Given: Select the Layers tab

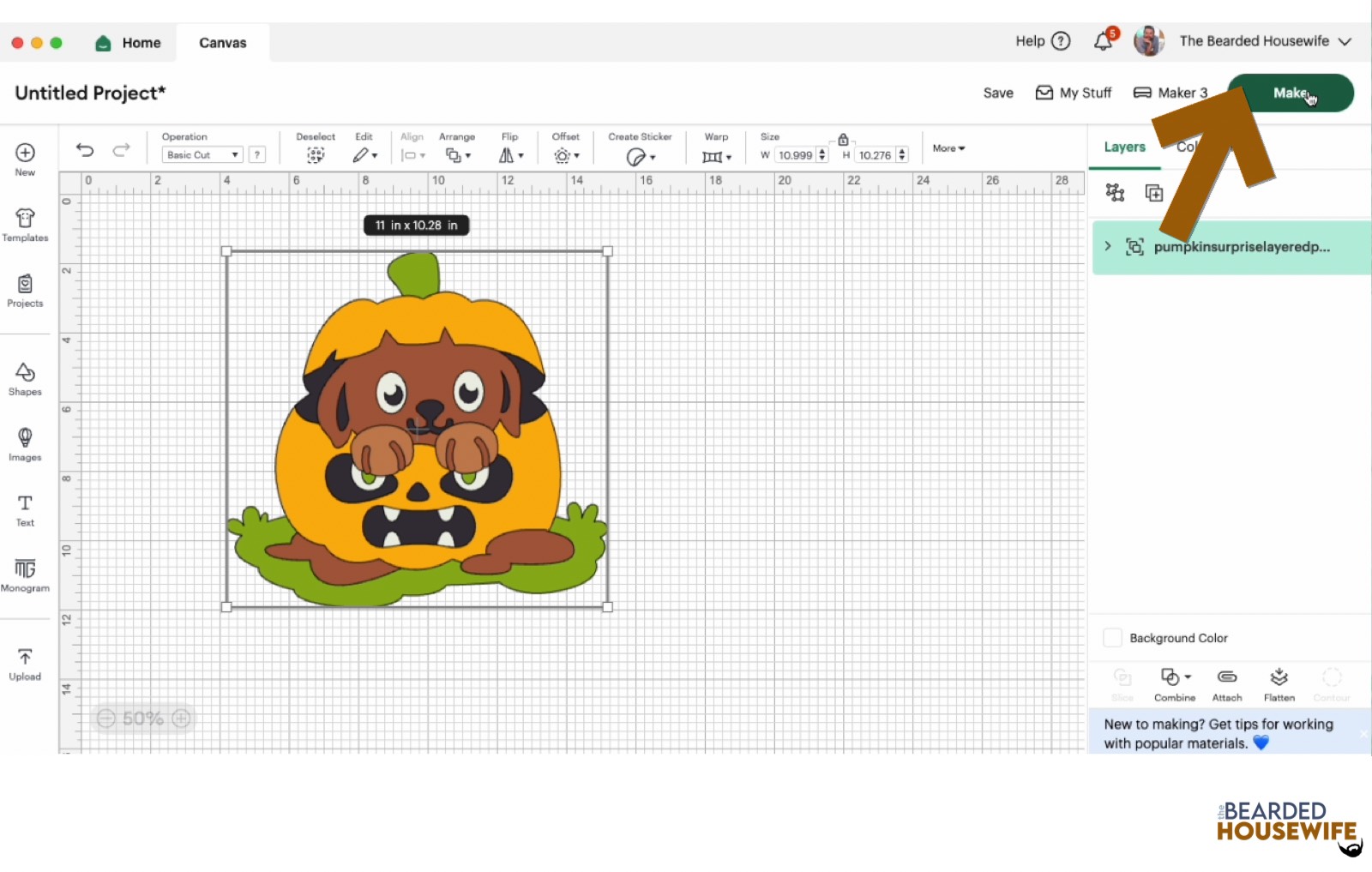Looking at the screenshot, I should pyautogui.click(x=1124, y=147).
